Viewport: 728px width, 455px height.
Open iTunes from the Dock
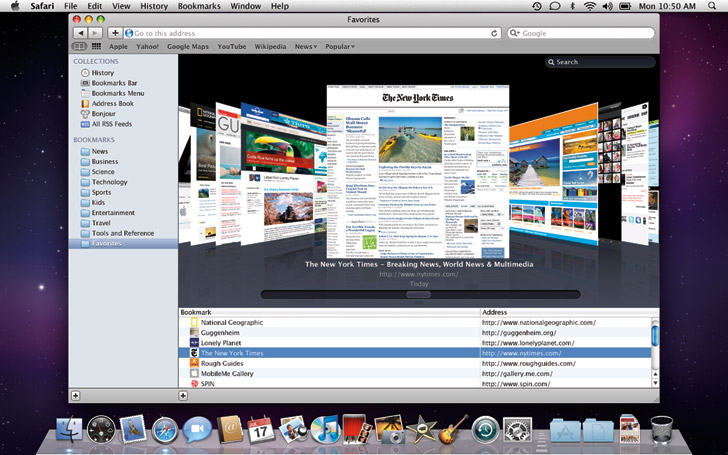pos(325,430)
